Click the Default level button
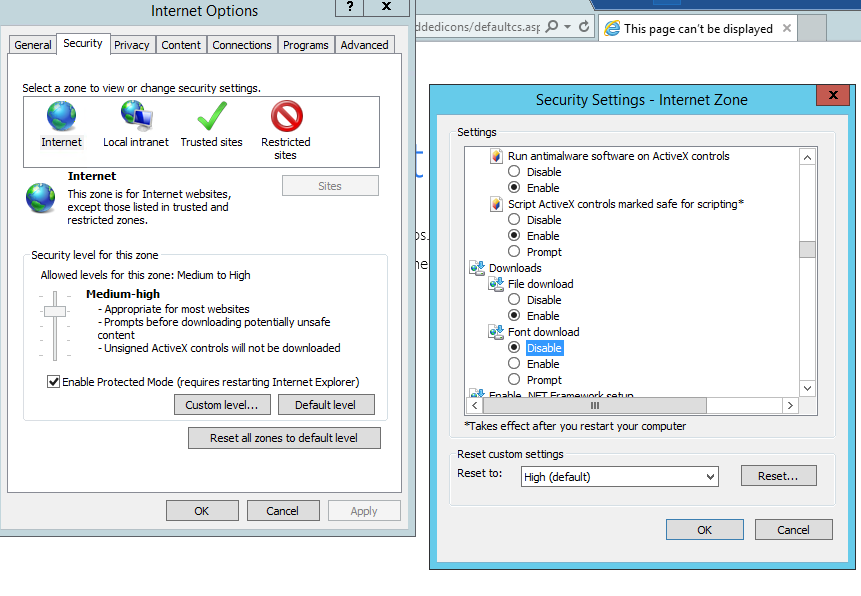This screenshot has height=596, width=861. 326,405
